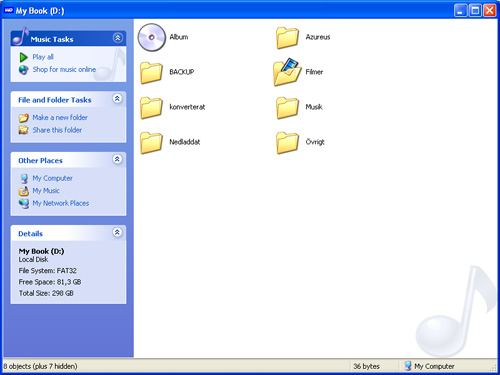
Task: Click the My Computer icon in Other Places
Action: pos(24,179)
